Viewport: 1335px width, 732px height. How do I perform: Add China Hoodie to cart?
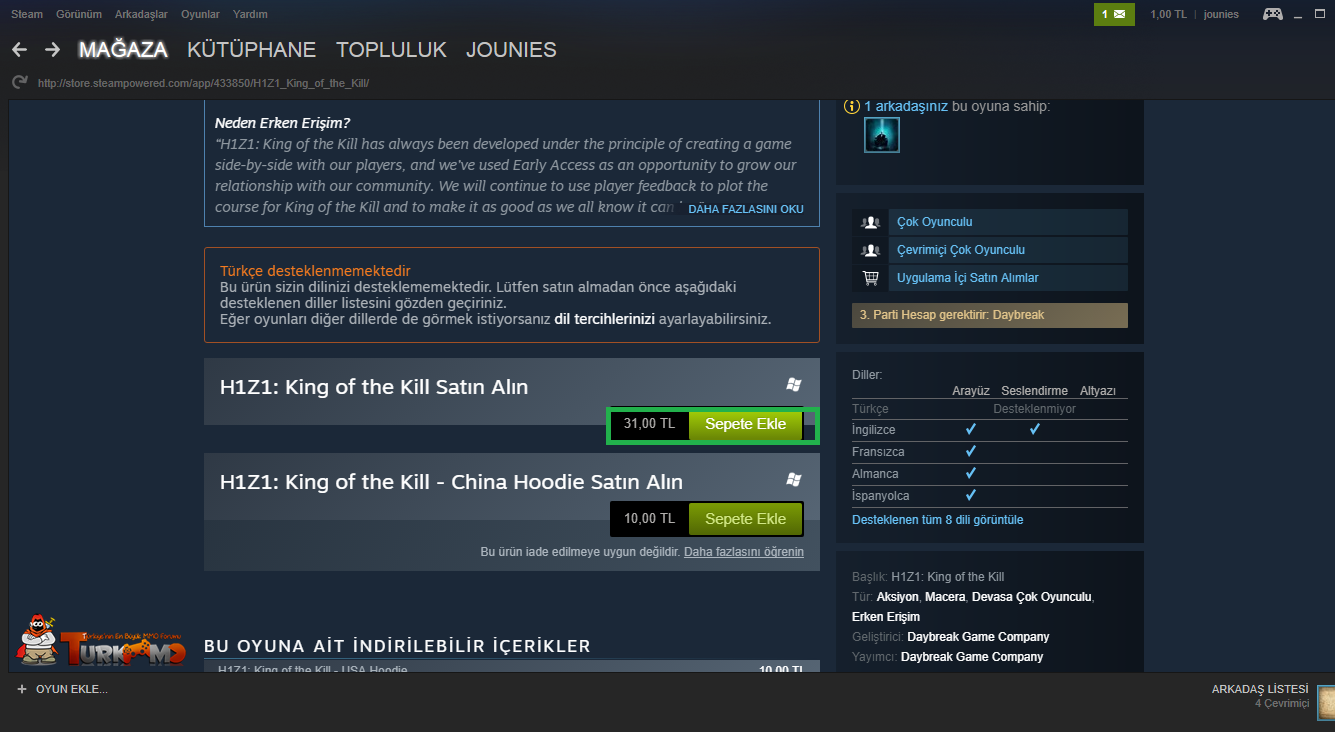click(745, 519)
